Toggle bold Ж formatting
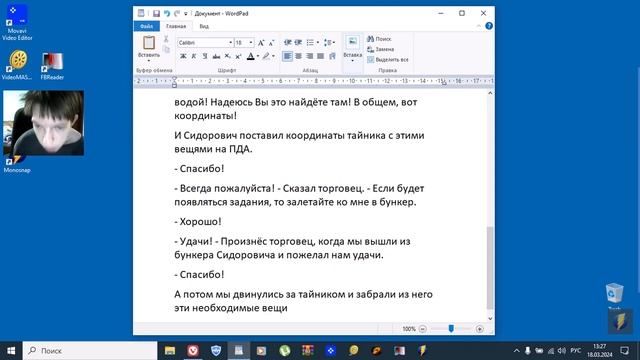This screenshot has width=640, height=360. (x=183, y=56)
